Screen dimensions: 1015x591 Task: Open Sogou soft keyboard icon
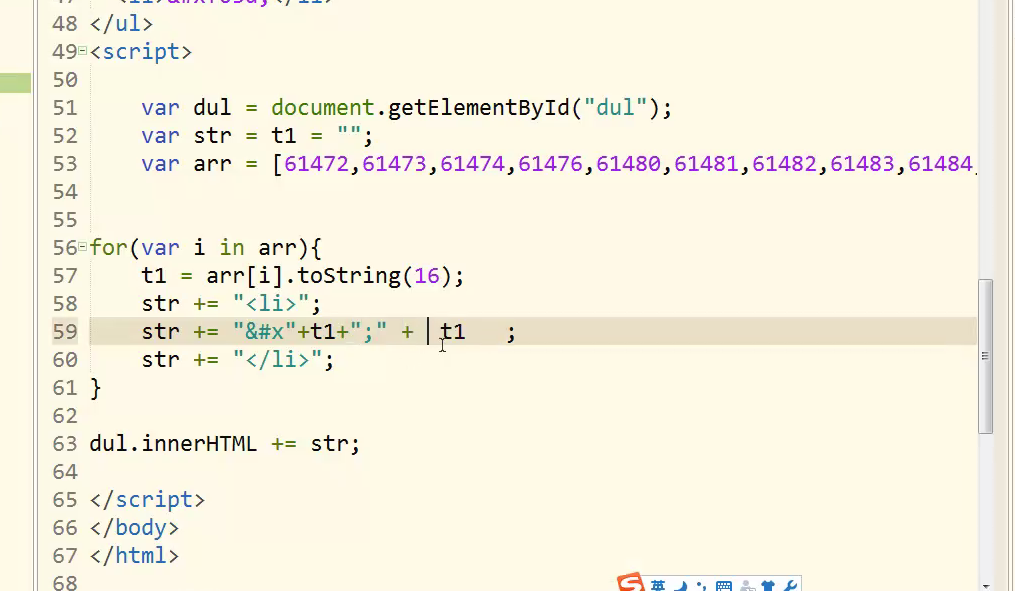point(724,586)
